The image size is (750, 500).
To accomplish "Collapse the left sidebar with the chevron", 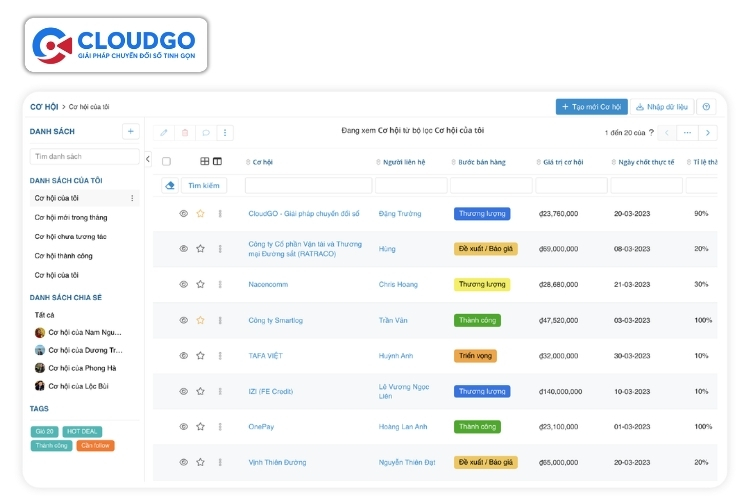I will pyautogui.click(x=148, y=159).
